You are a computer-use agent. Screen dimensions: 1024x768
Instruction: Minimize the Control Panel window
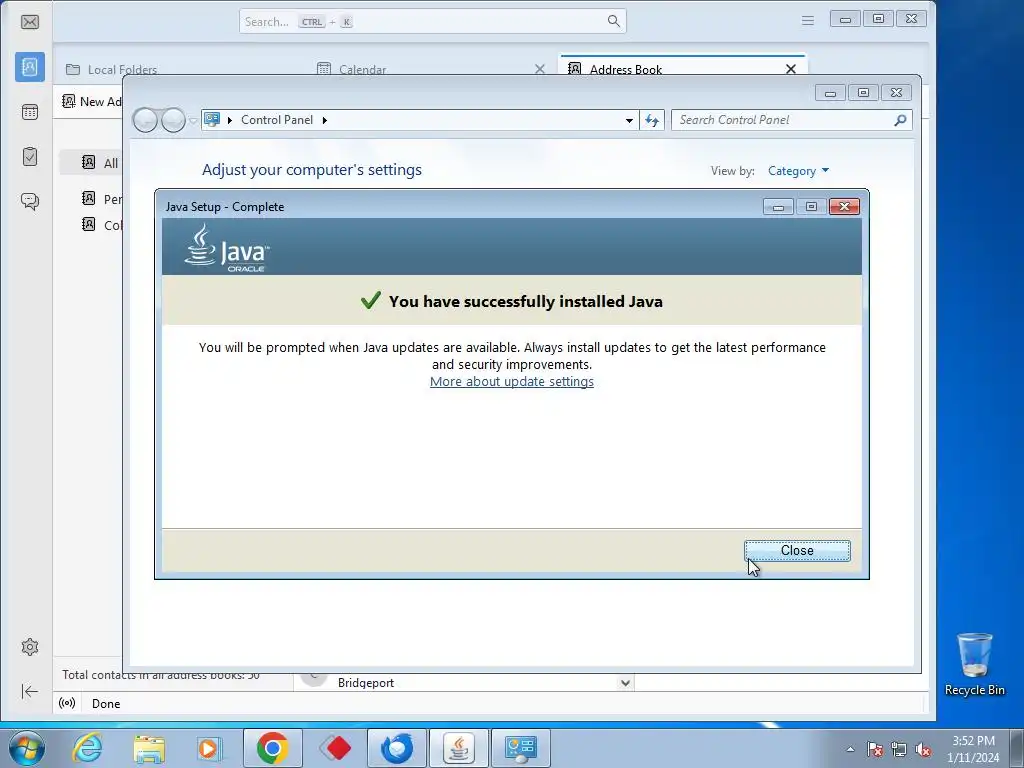coord(830,93)
